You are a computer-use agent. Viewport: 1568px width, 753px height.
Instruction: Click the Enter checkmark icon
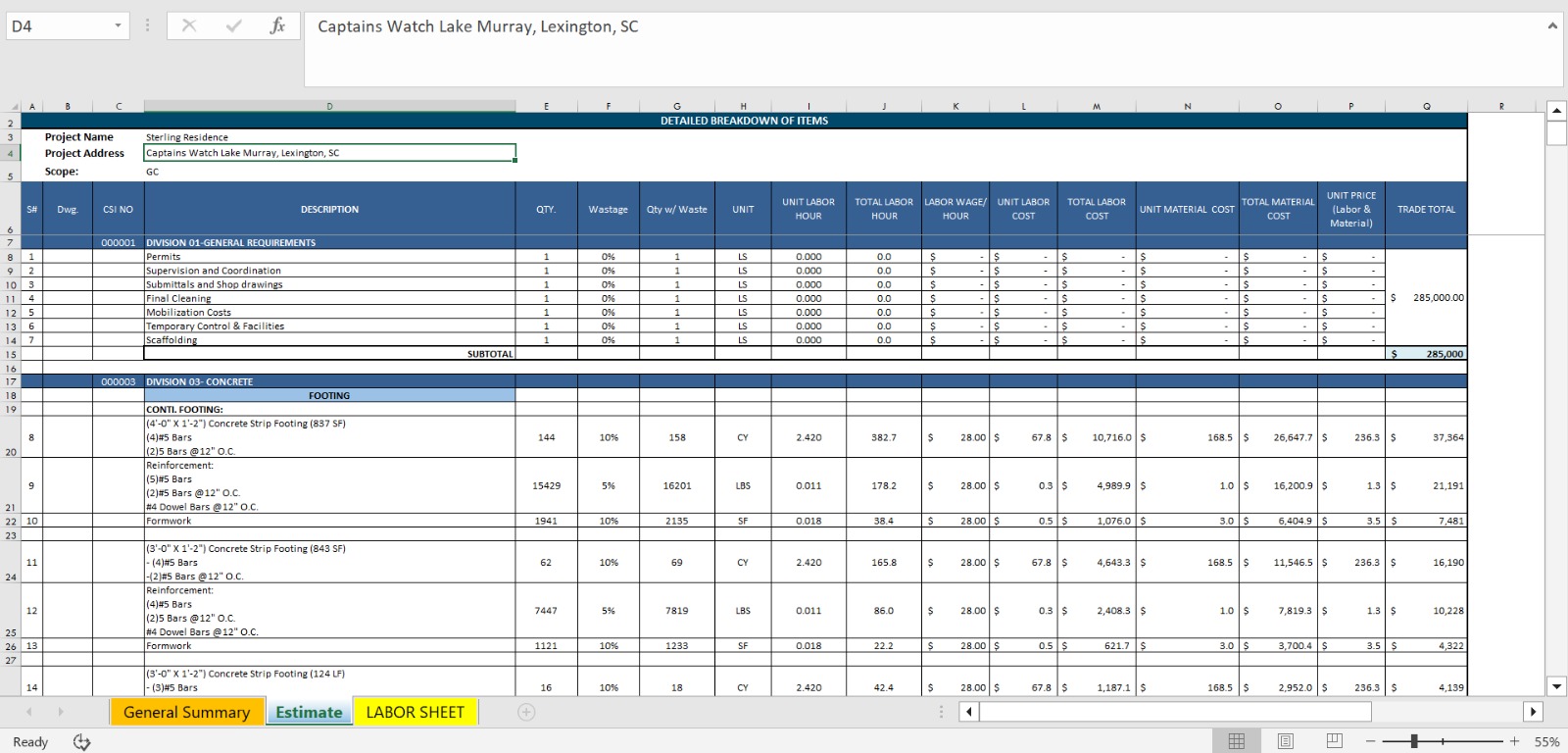pyautogui.click(x=233, y=26)
